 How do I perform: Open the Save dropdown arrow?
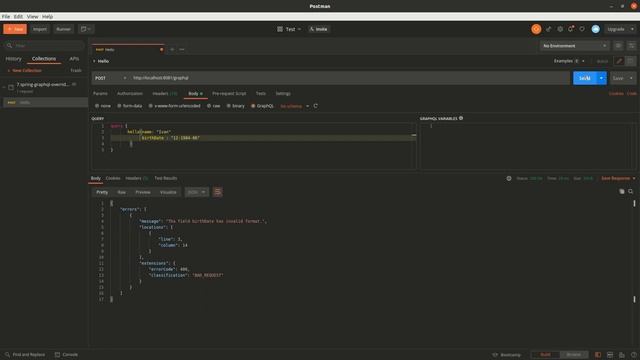click(x=631, y=78)
